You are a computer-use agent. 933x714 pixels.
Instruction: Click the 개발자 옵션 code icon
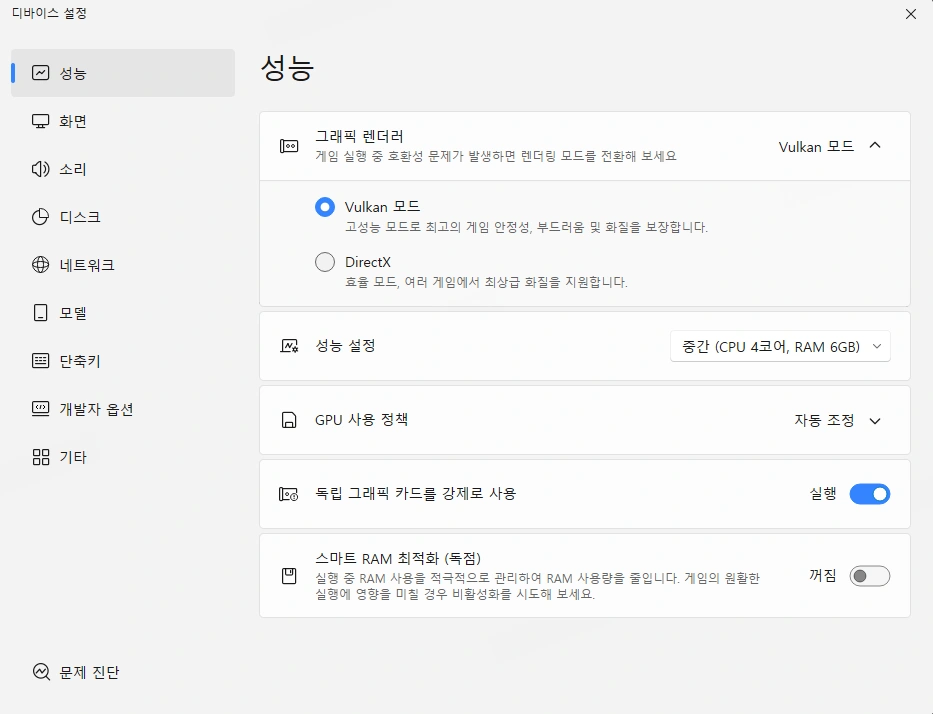click(x=40, y=409)
